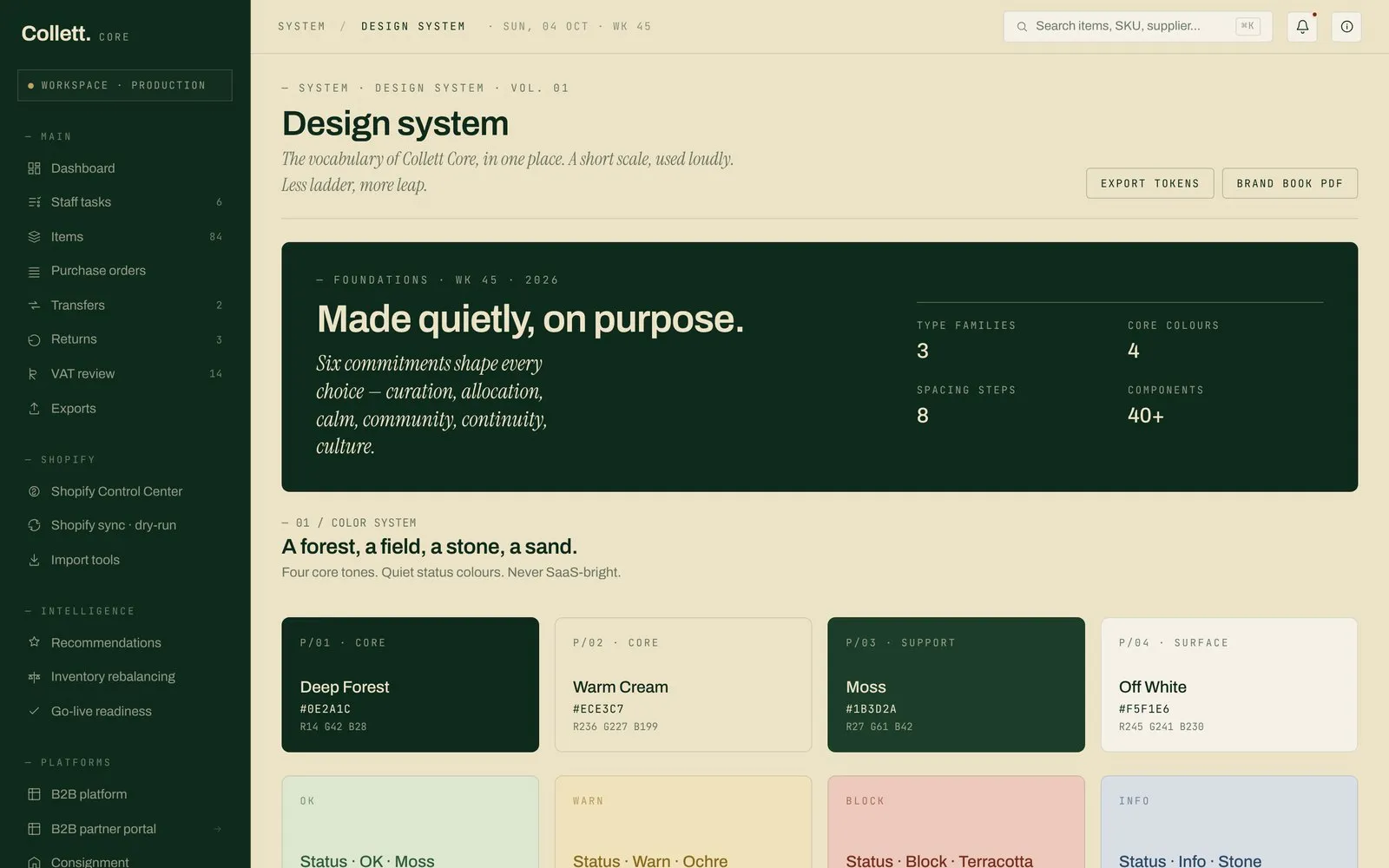Select the Warm Cream colour swatch
This screenshot has width=1389, height=868.
coord(683,685)
